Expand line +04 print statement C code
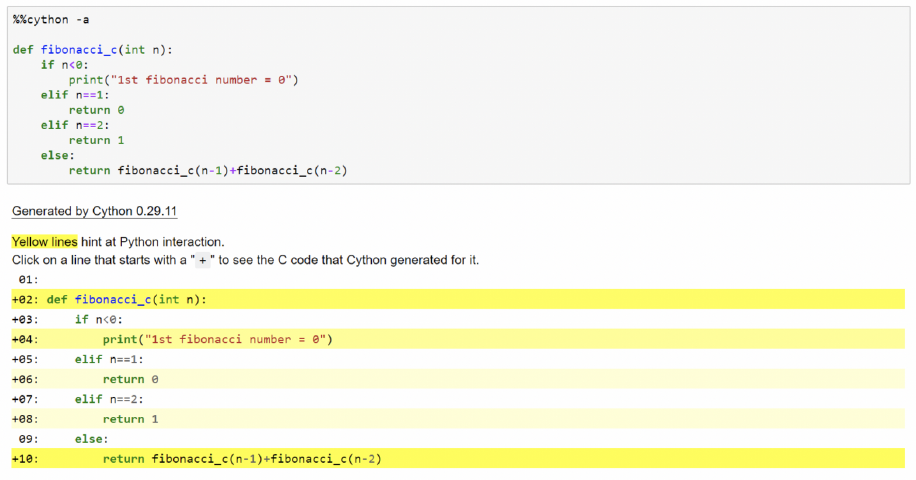Viewport: 916px width, 480px height. (458, 339)
